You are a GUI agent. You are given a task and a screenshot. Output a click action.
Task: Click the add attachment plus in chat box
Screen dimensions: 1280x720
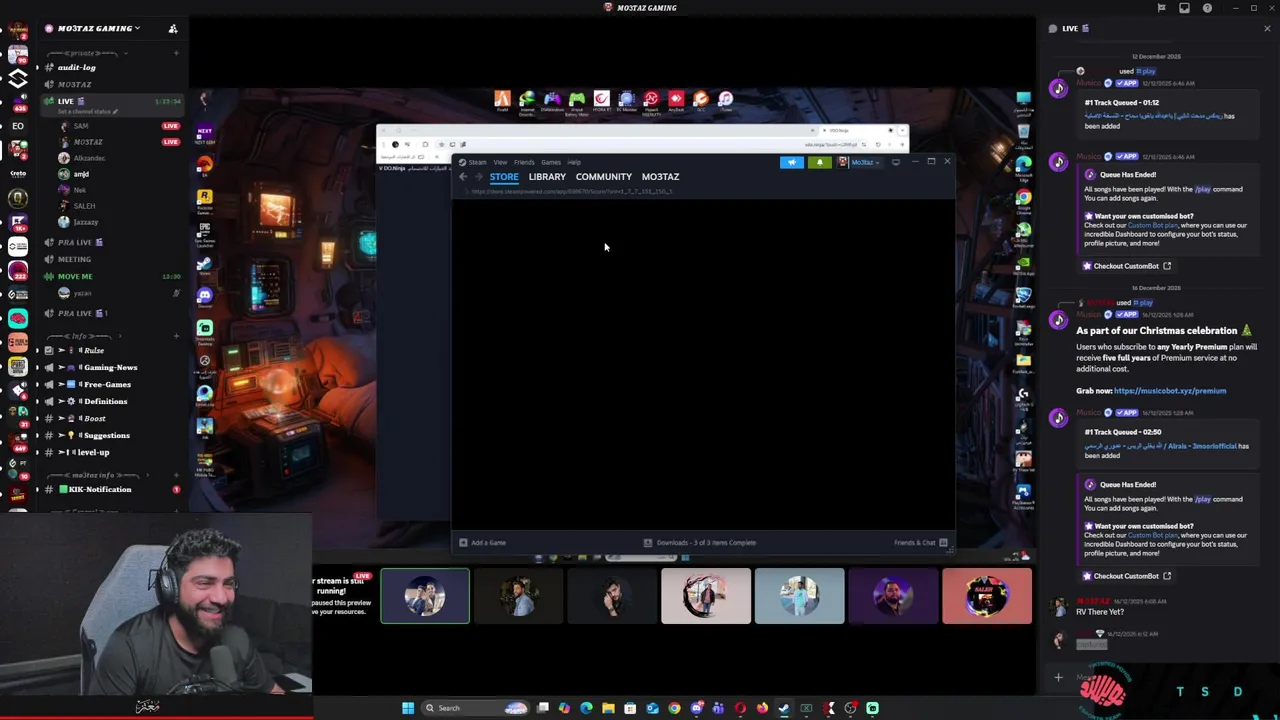pos(1058,678)
